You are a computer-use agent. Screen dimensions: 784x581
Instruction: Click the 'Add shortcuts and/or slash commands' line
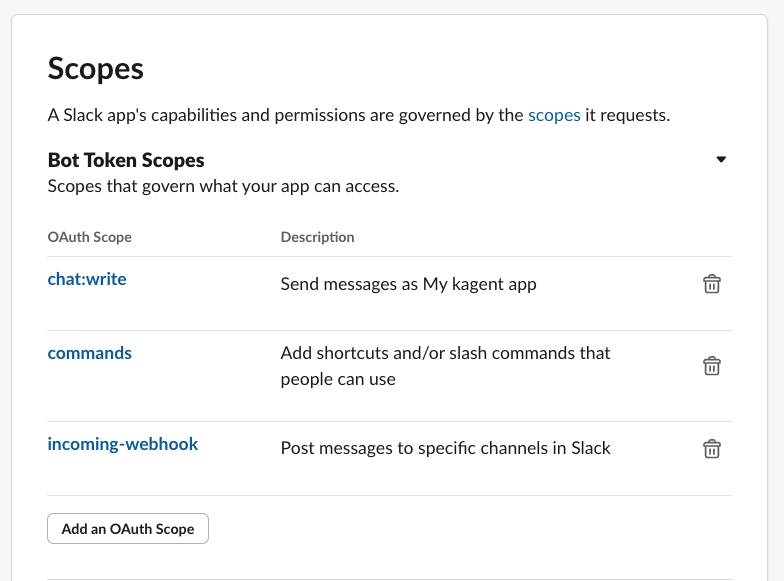pos(445,353)
